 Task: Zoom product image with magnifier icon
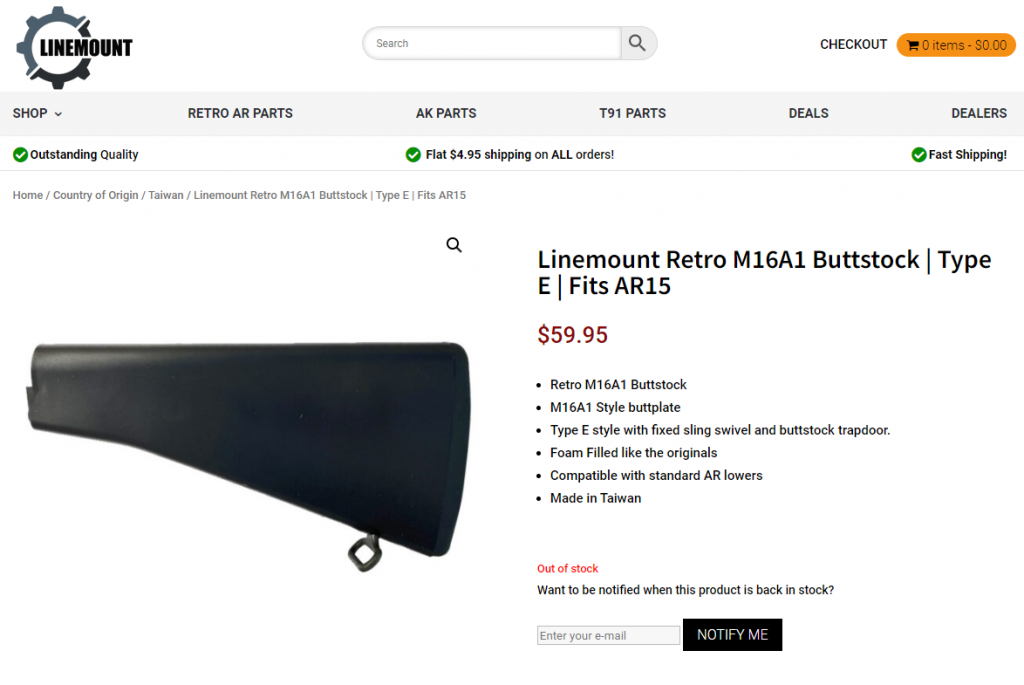(x=454, y=245)
